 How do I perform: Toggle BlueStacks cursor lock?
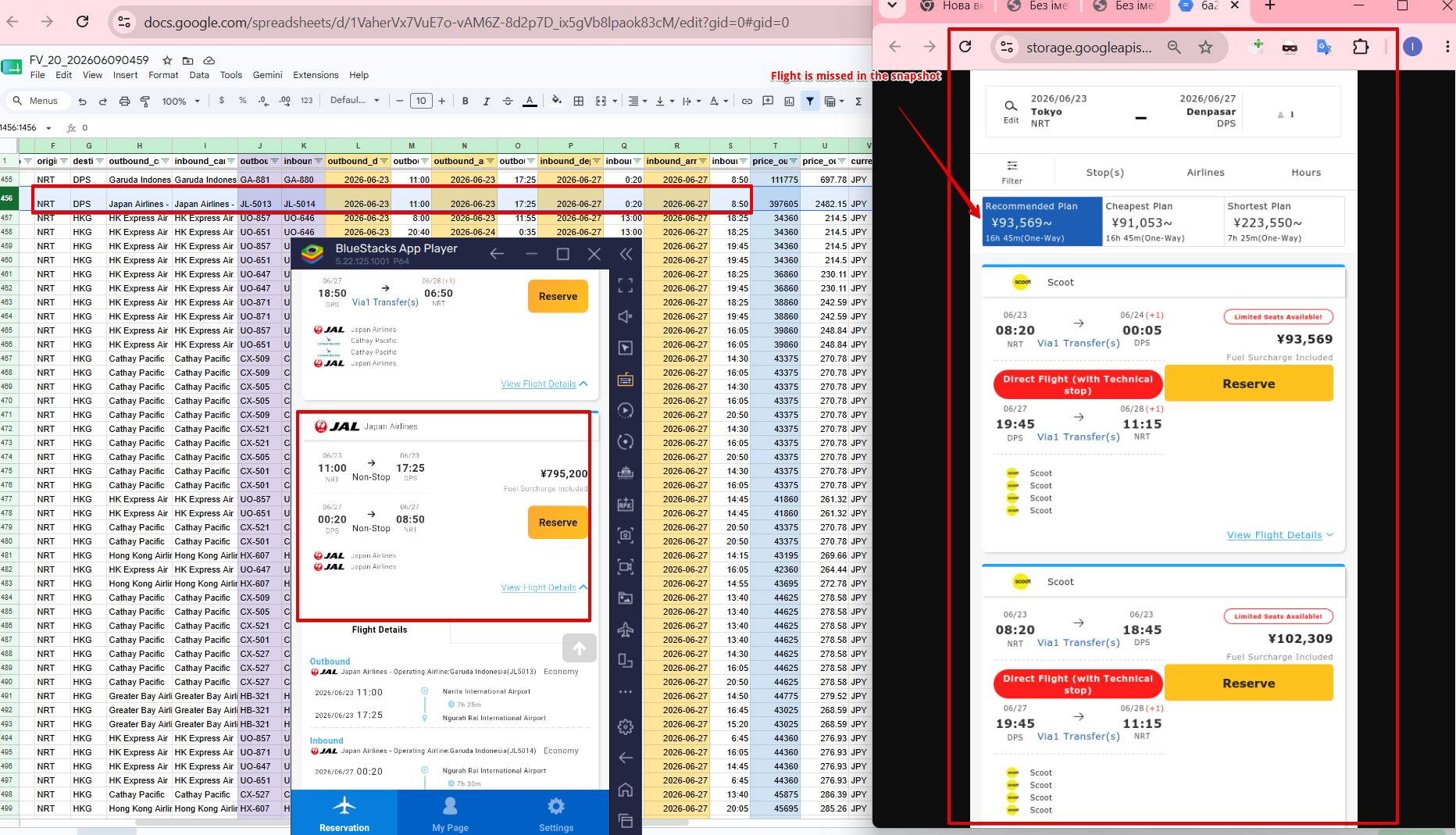coord(625,348)
